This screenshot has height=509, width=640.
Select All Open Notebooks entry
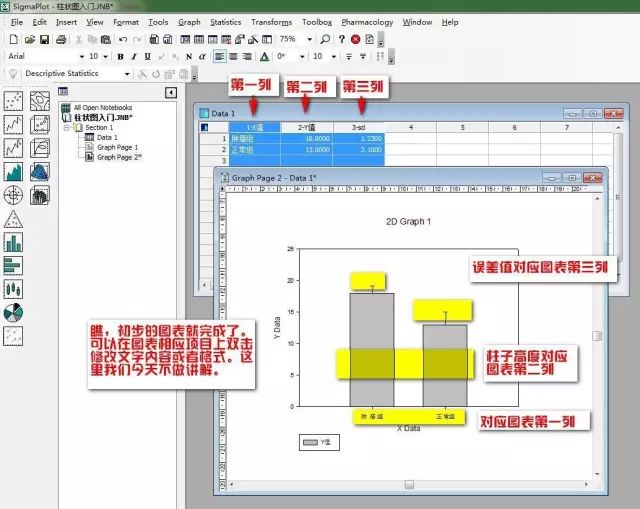tap(103, 107)
